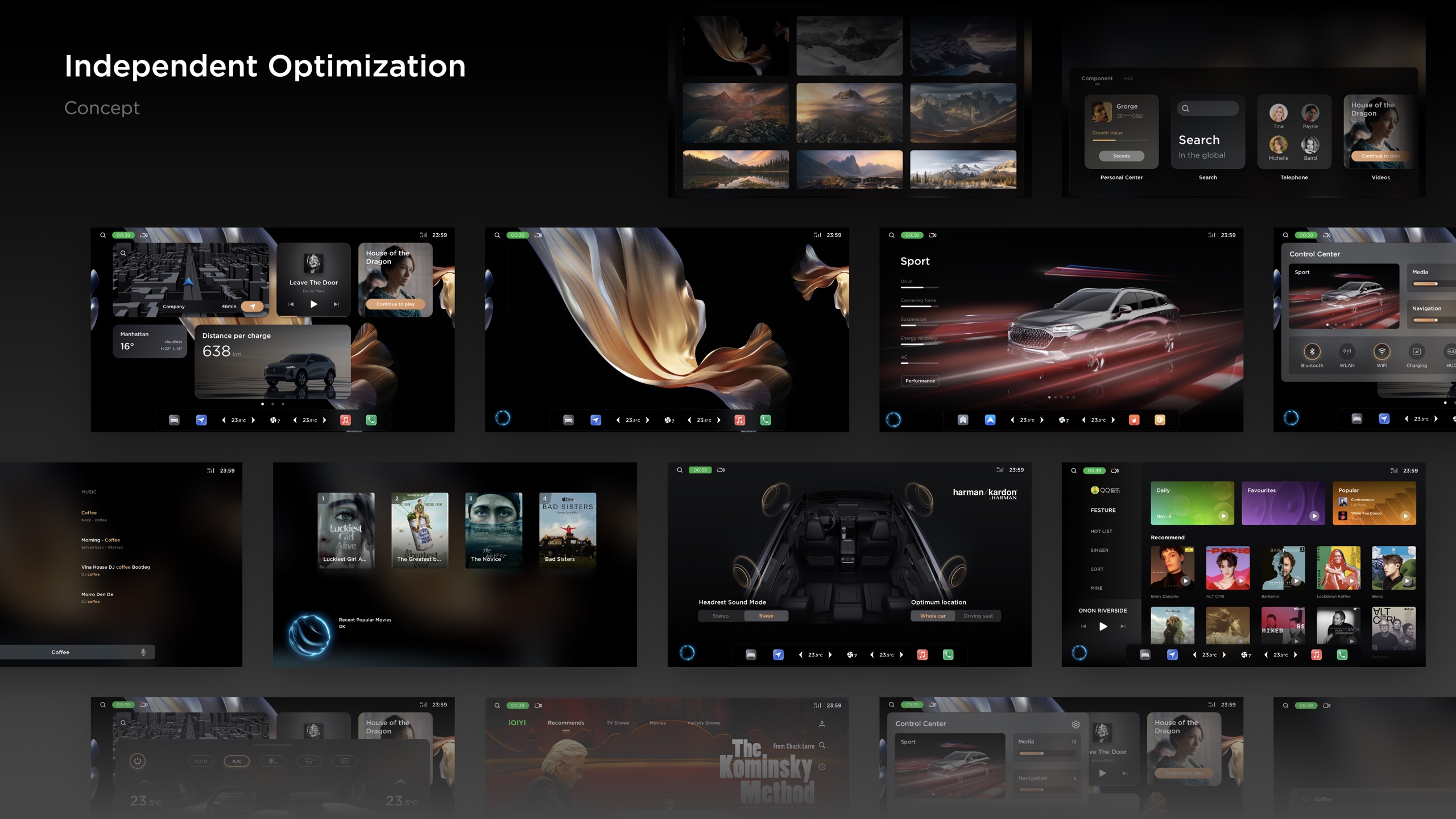Open Recommends tab on iQIYI screen

(x=566, y=723)
